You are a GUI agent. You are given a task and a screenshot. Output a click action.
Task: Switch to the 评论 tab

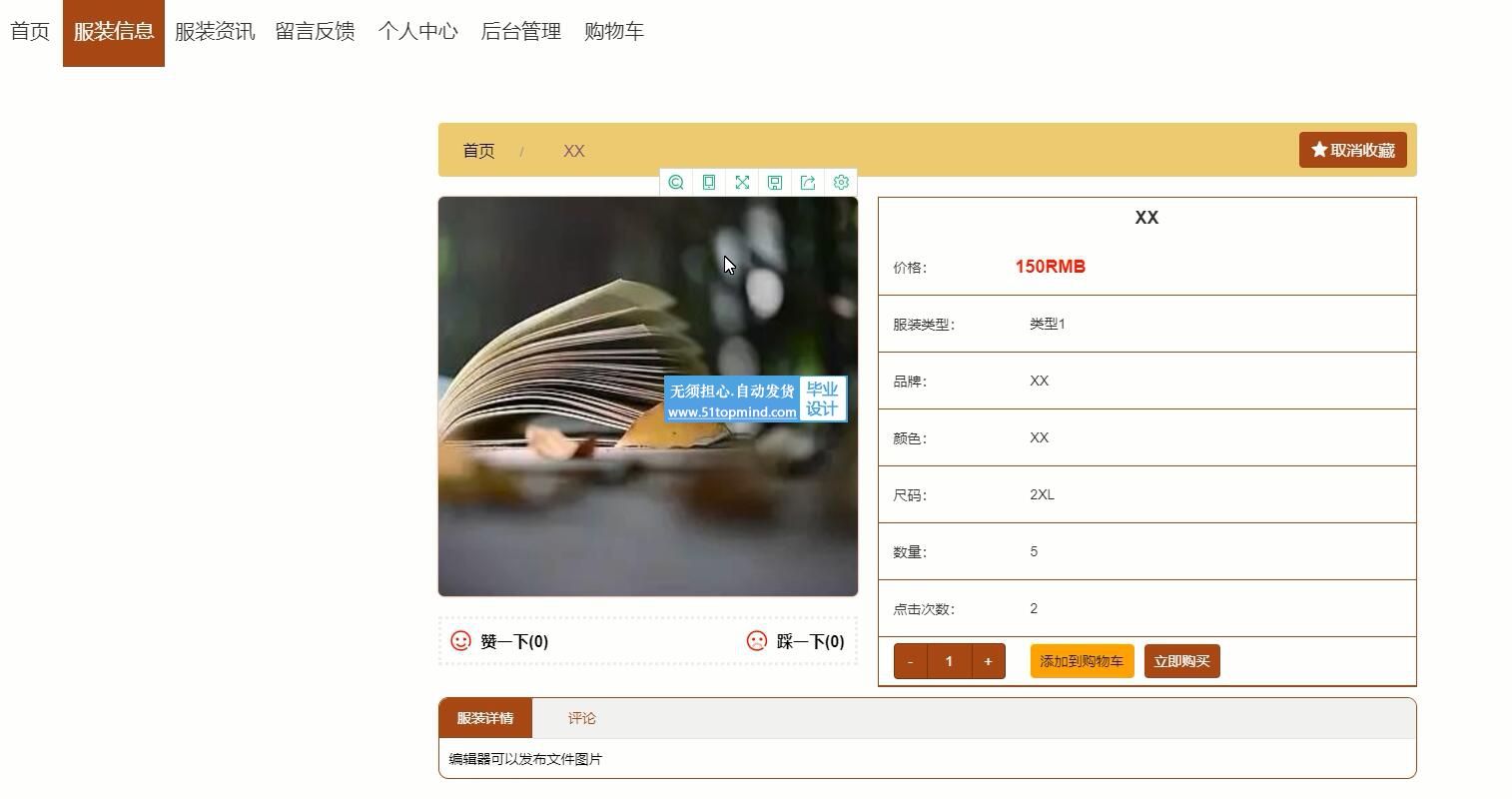[581, 718]
